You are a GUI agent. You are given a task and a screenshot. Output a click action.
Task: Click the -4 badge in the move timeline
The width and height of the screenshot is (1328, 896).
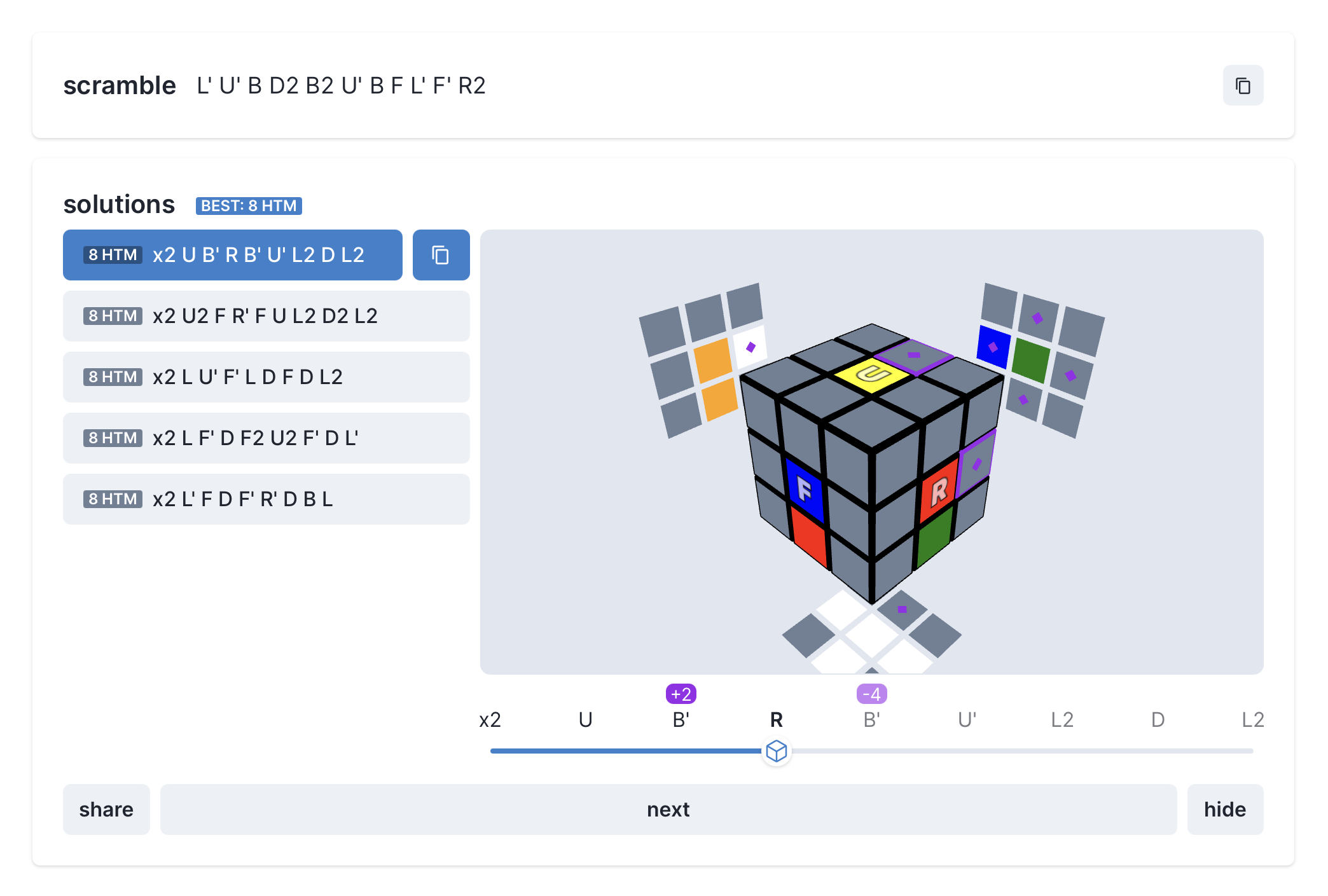tap(872, 694)
